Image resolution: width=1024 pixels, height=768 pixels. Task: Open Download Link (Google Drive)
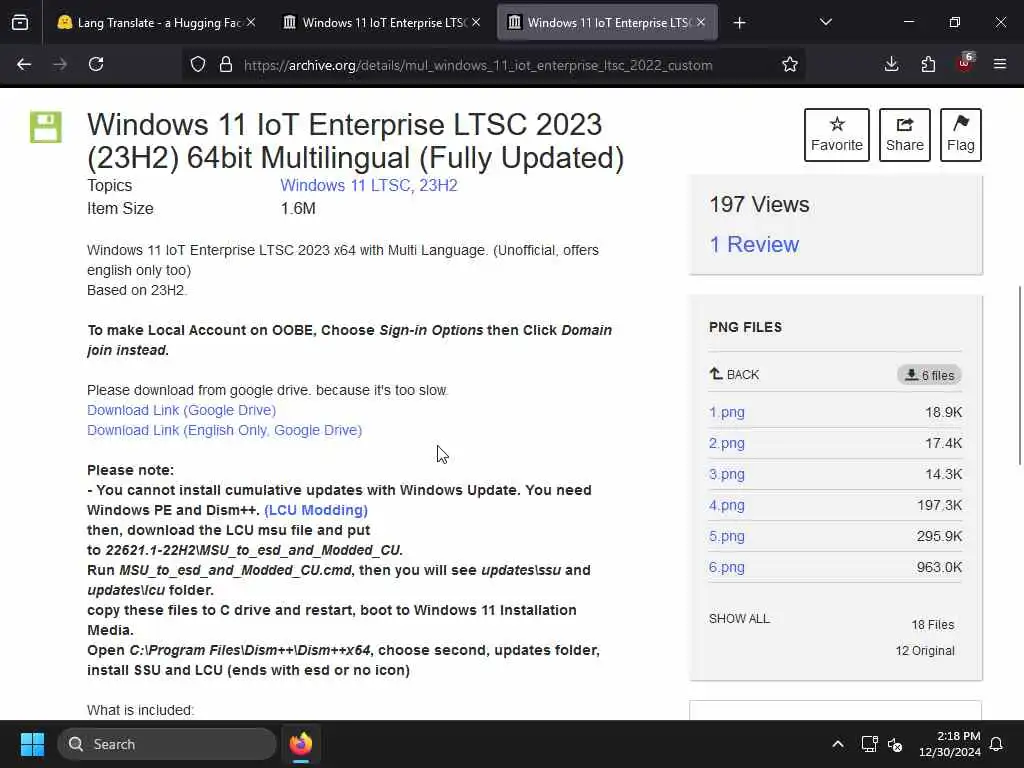tap(182, 410)
